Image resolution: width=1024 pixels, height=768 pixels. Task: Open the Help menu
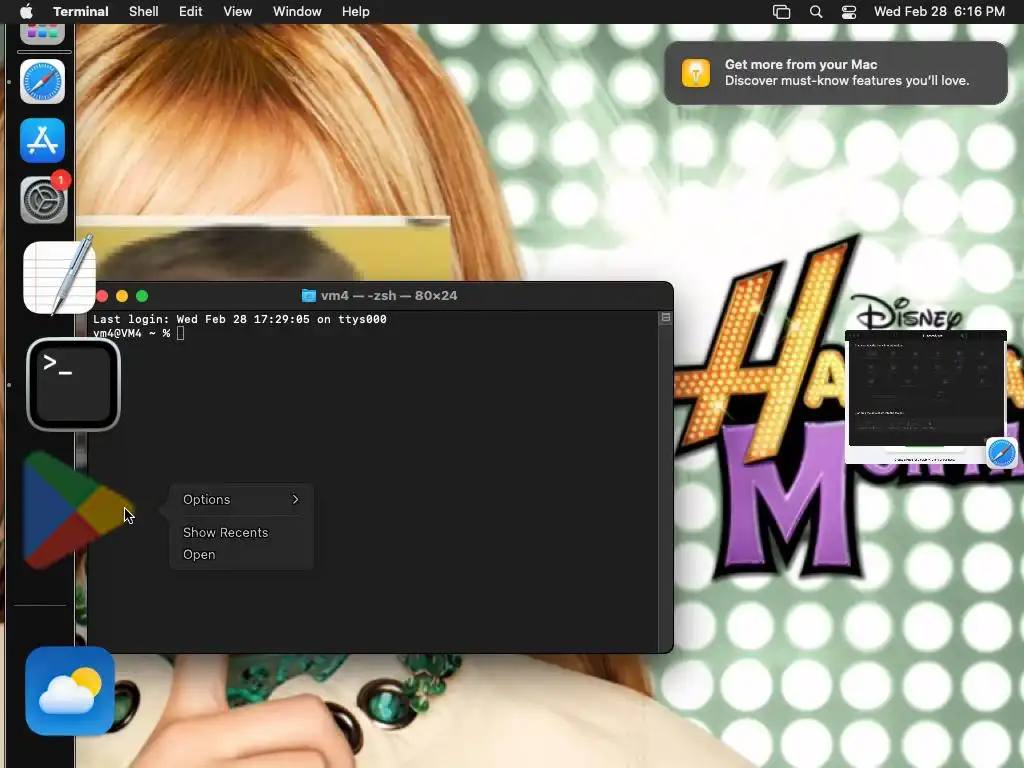356,12
